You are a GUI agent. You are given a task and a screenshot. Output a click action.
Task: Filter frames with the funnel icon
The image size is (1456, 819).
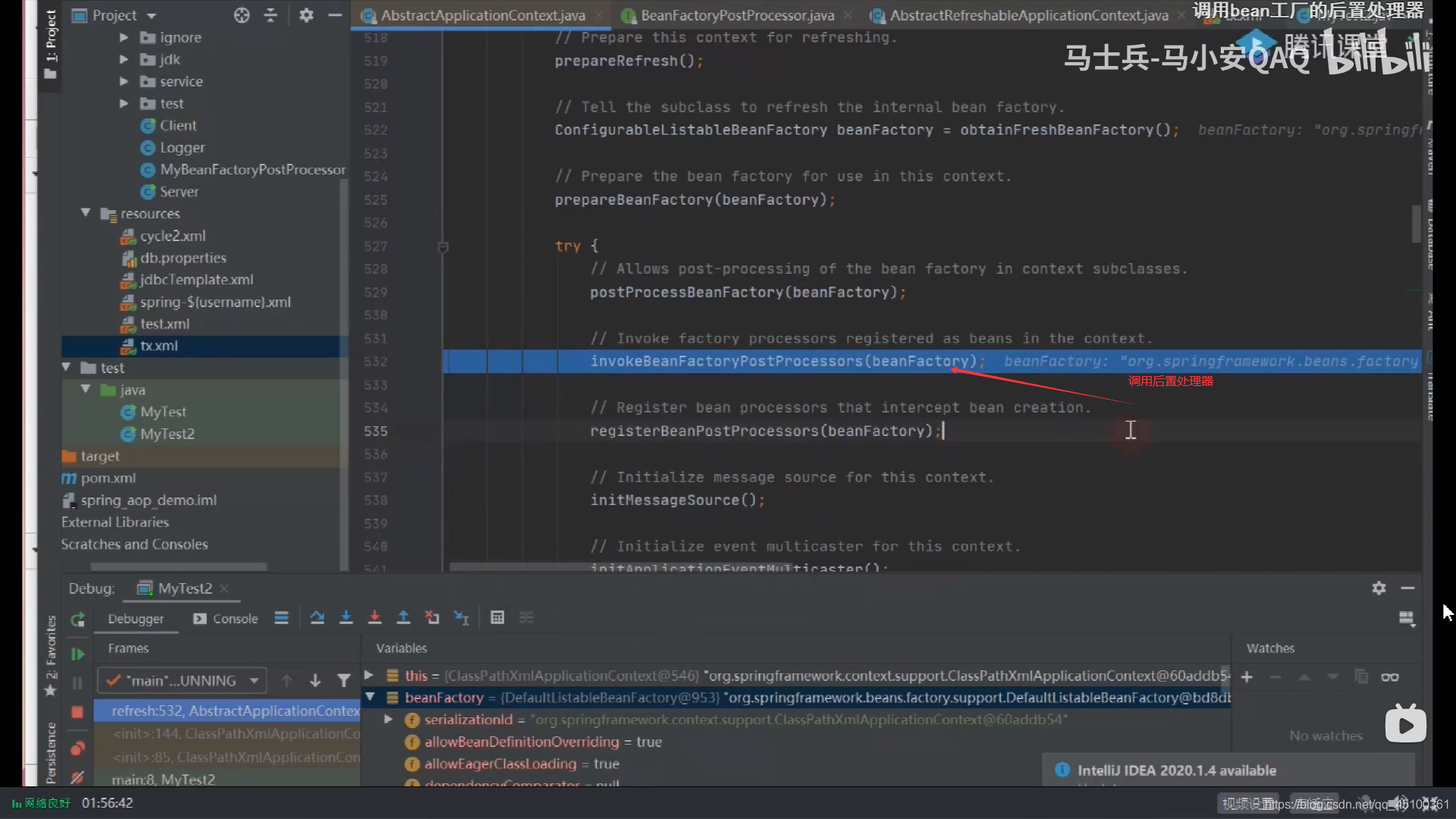pyautogui.click(x=344, y=680)
